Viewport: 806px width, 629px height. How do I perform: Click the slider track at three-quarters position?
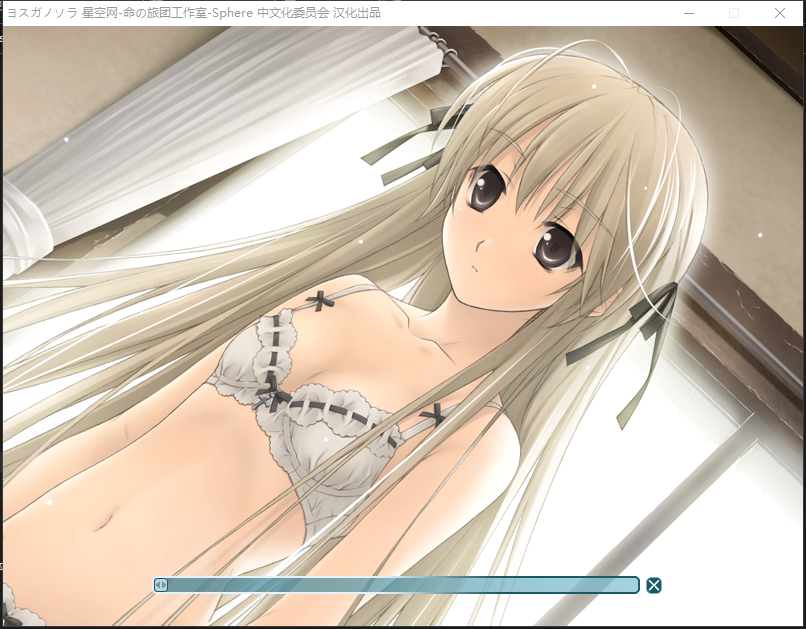tap(517, 585)
